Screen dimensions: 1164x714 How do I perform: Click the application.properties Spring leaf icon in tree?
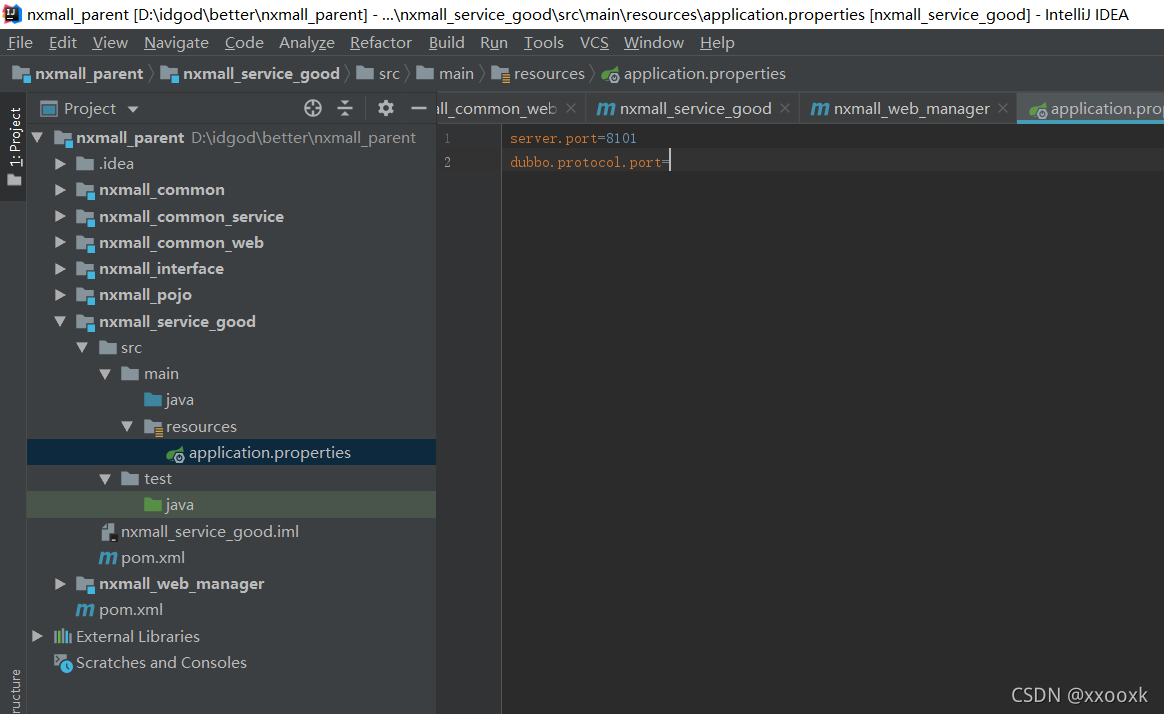175,453
